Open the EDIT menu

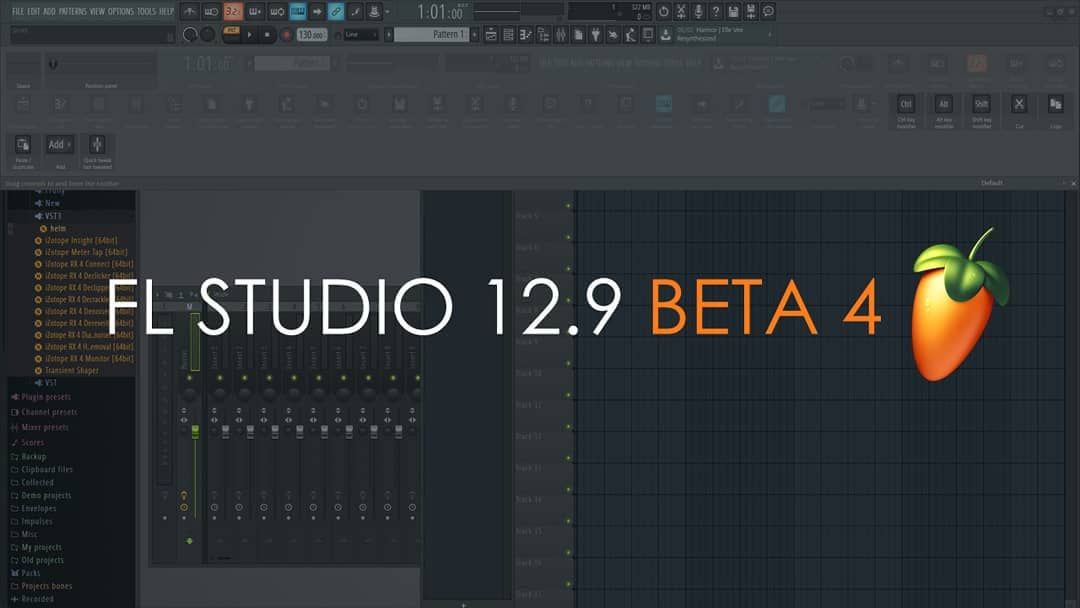click(x=34, y=11)
